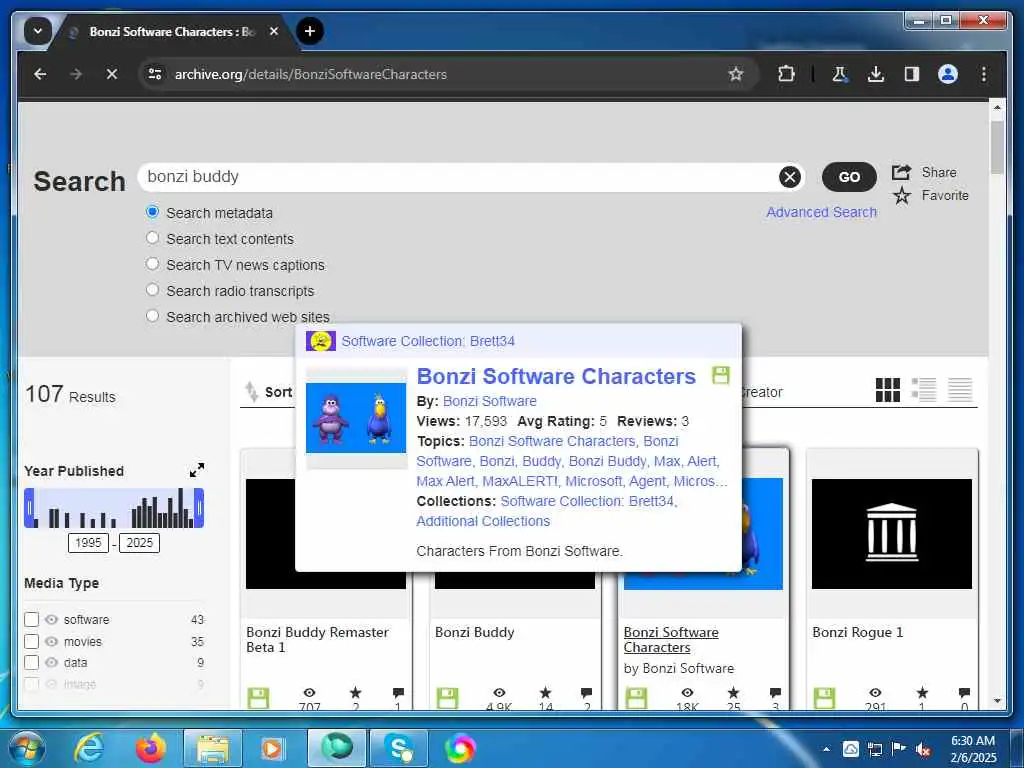
Task: Open Skype from taskbar
Action: (x=398, y=748)
